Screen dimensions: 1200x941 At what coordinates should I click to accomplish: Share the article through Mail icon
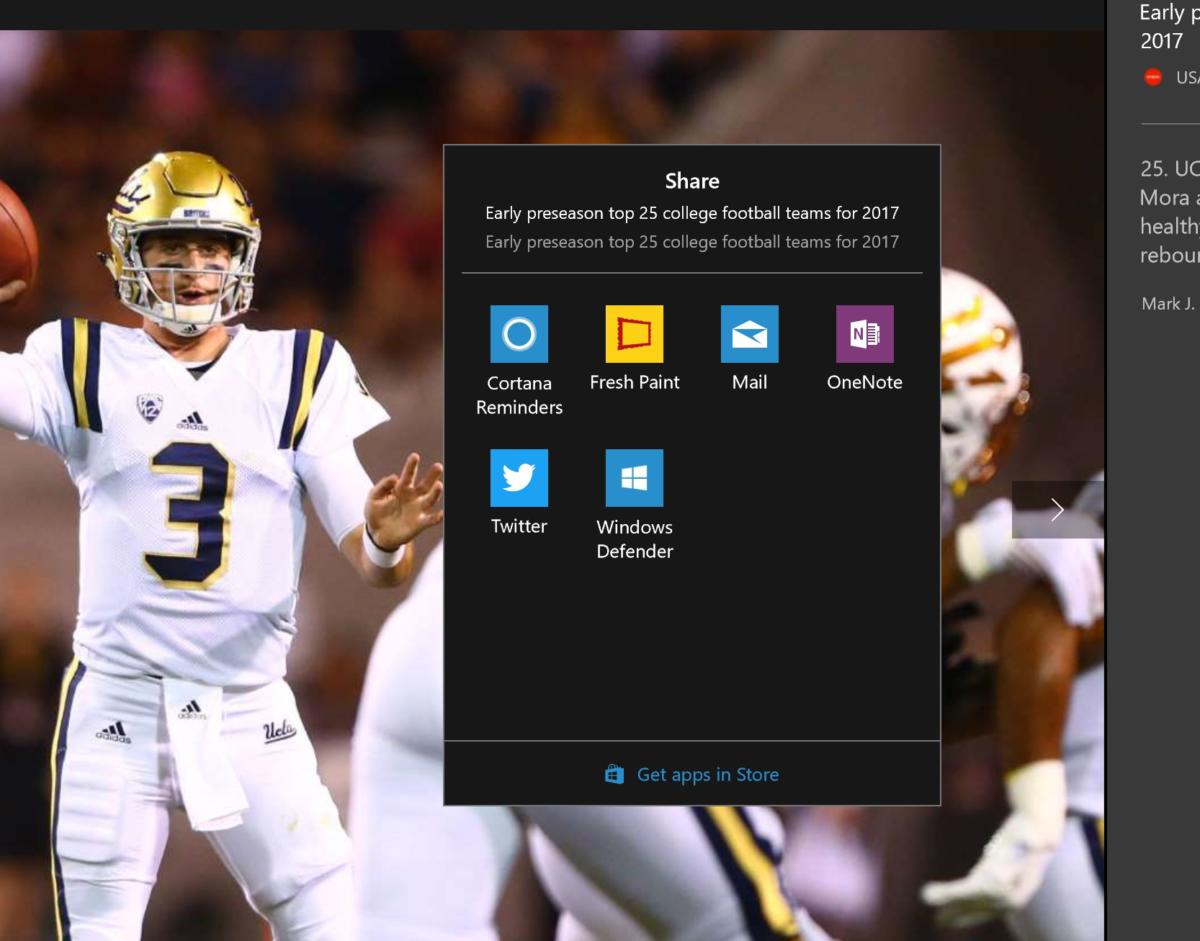(x=749, y=334)
